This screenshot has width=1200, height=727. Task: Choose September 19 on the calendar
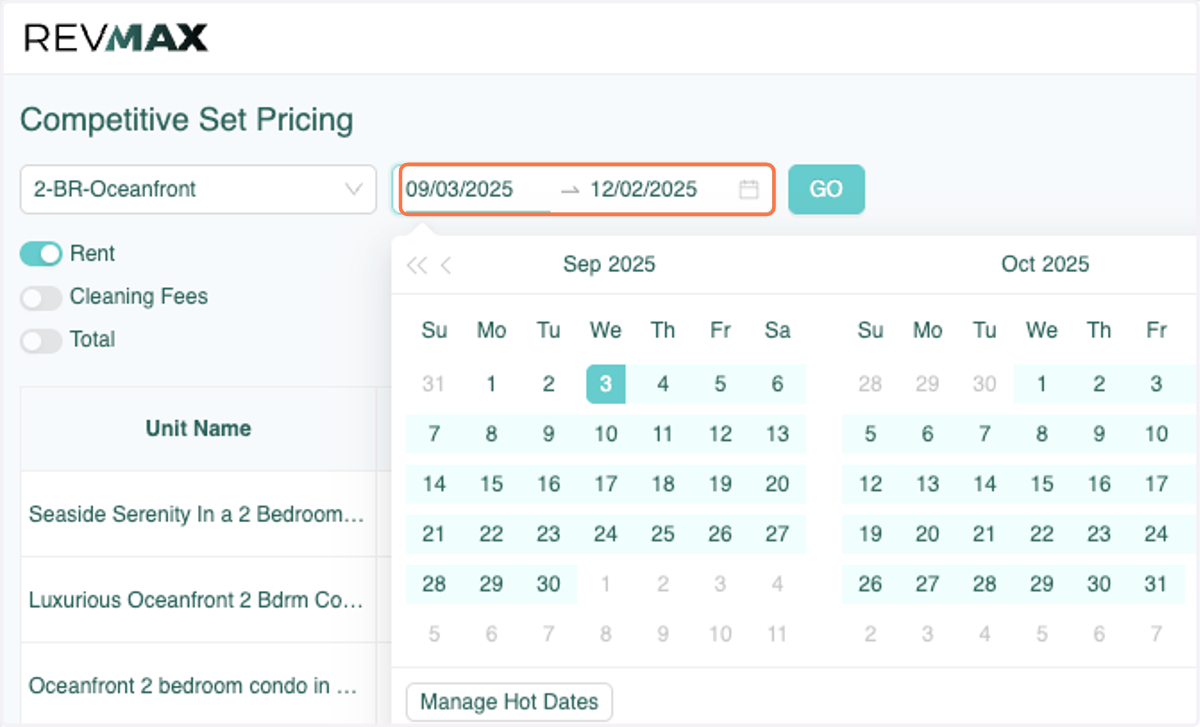click(720, 484)
